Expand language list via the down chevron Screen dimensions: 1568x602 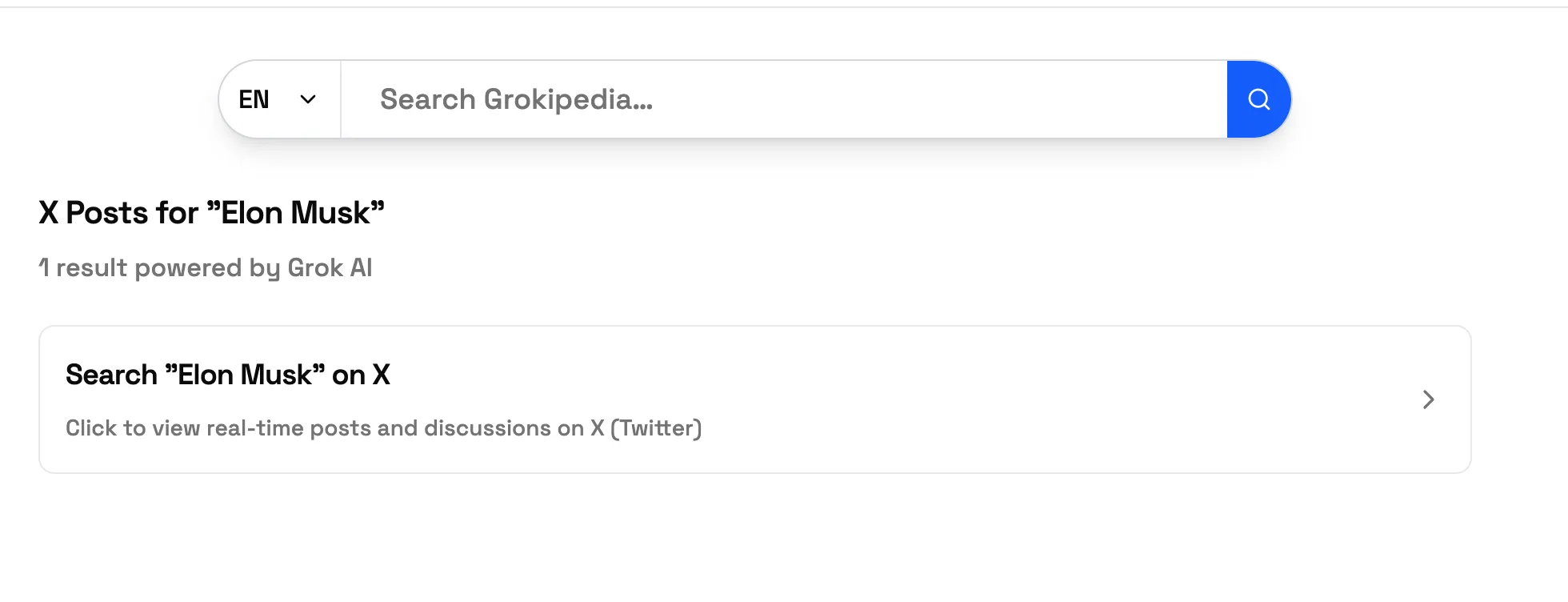pyautogui.click(x=308, y=99)
